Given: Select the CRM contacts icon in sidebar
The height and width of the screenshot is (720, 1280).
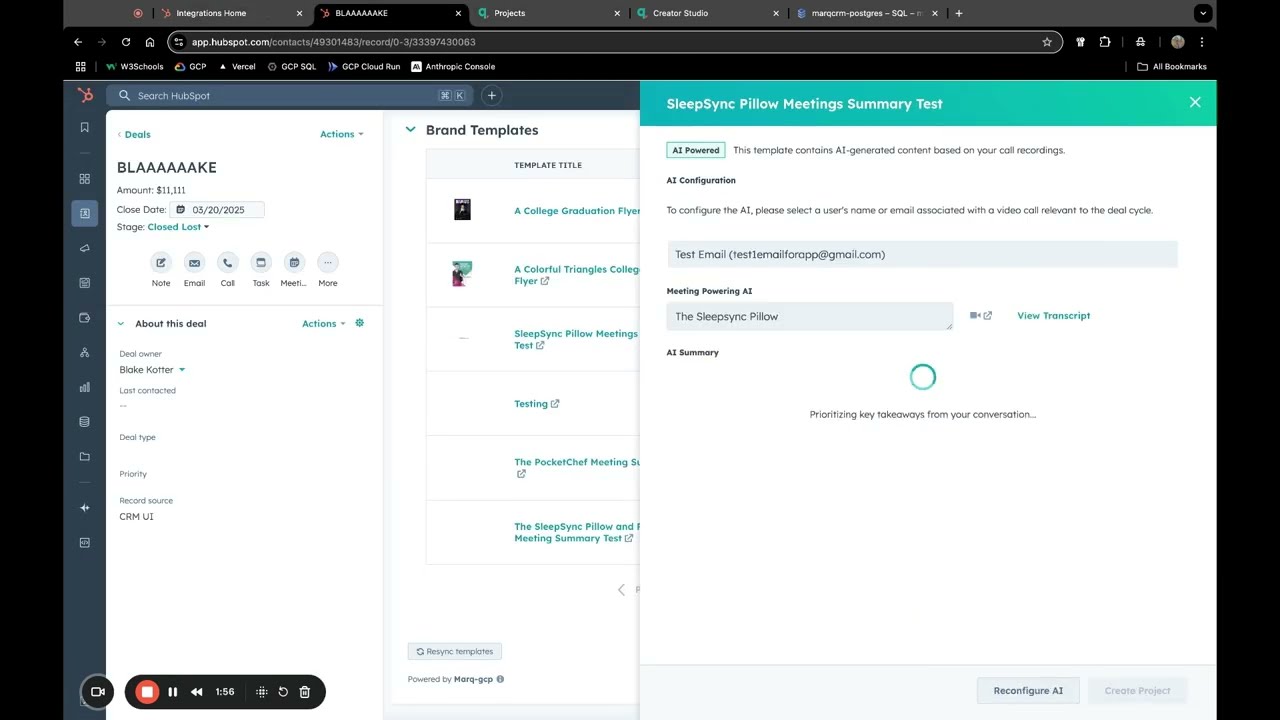Looking at the screenshot, I should 85,213.
